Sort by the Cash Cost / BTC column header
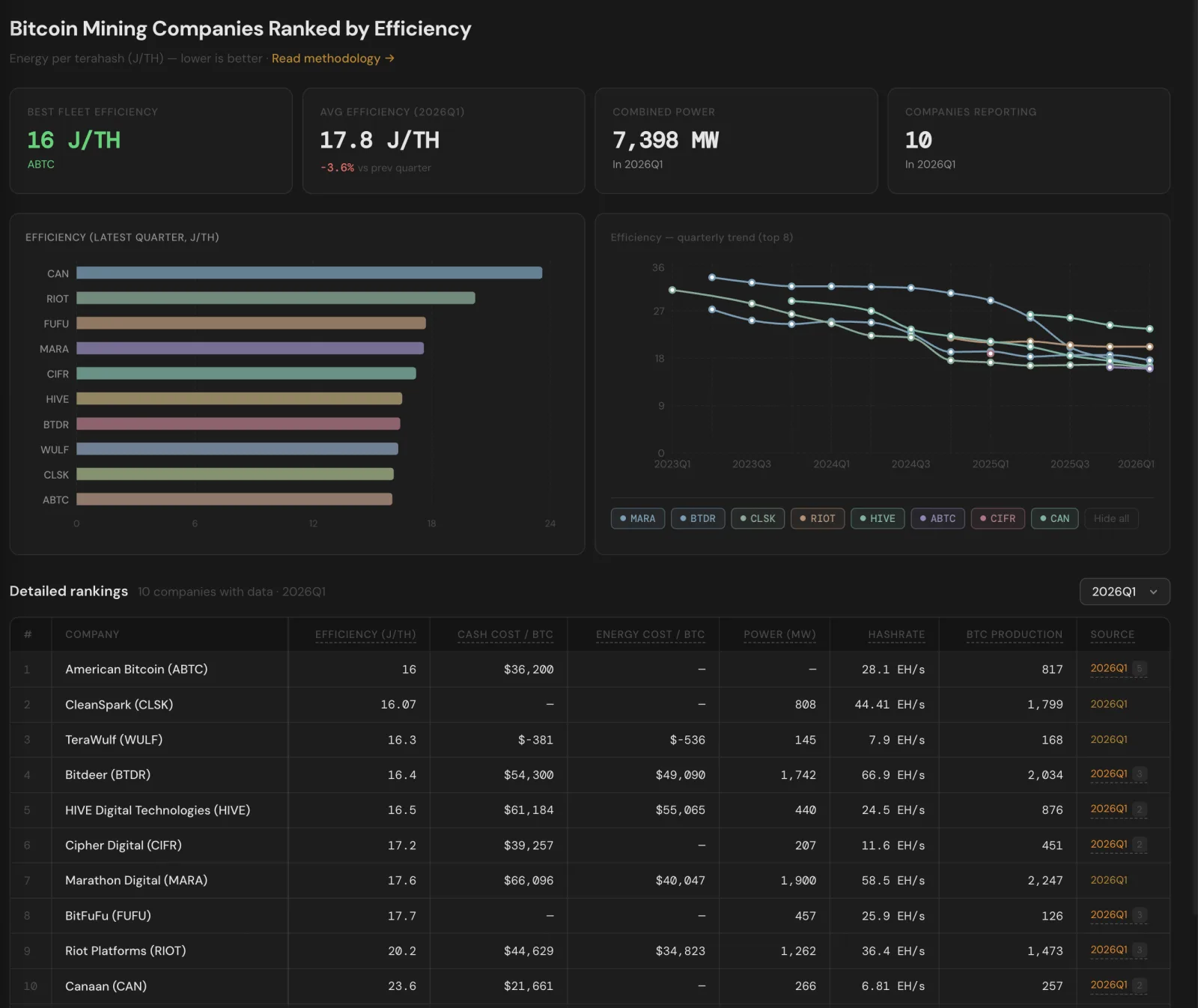This screenshot has height=1008, width=1198. 505,634
